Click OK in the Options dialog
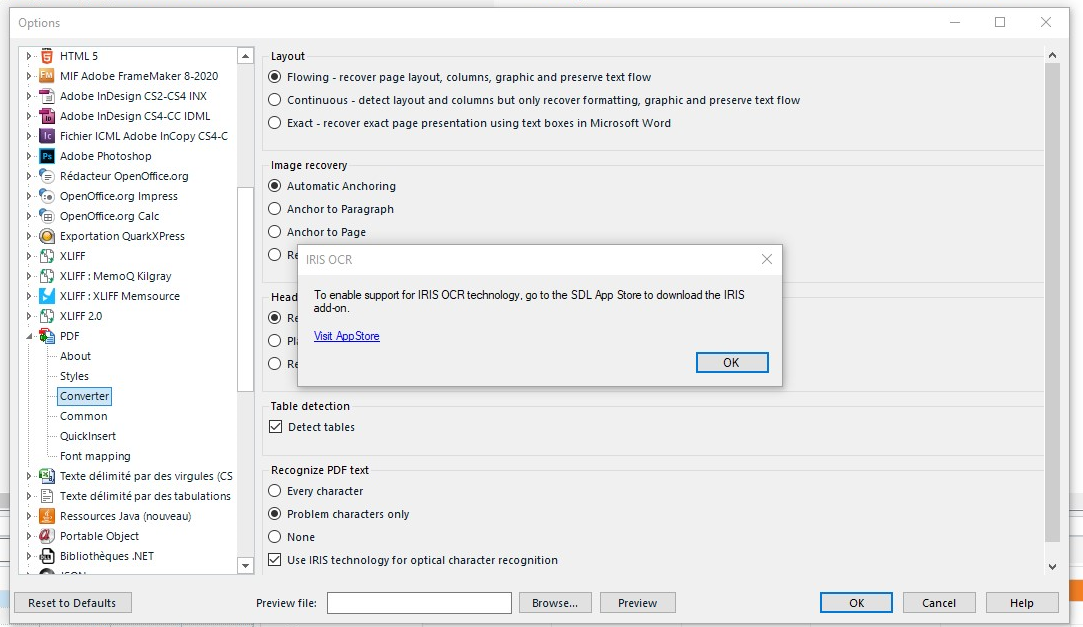1083x627 pixels. (856, 603)
